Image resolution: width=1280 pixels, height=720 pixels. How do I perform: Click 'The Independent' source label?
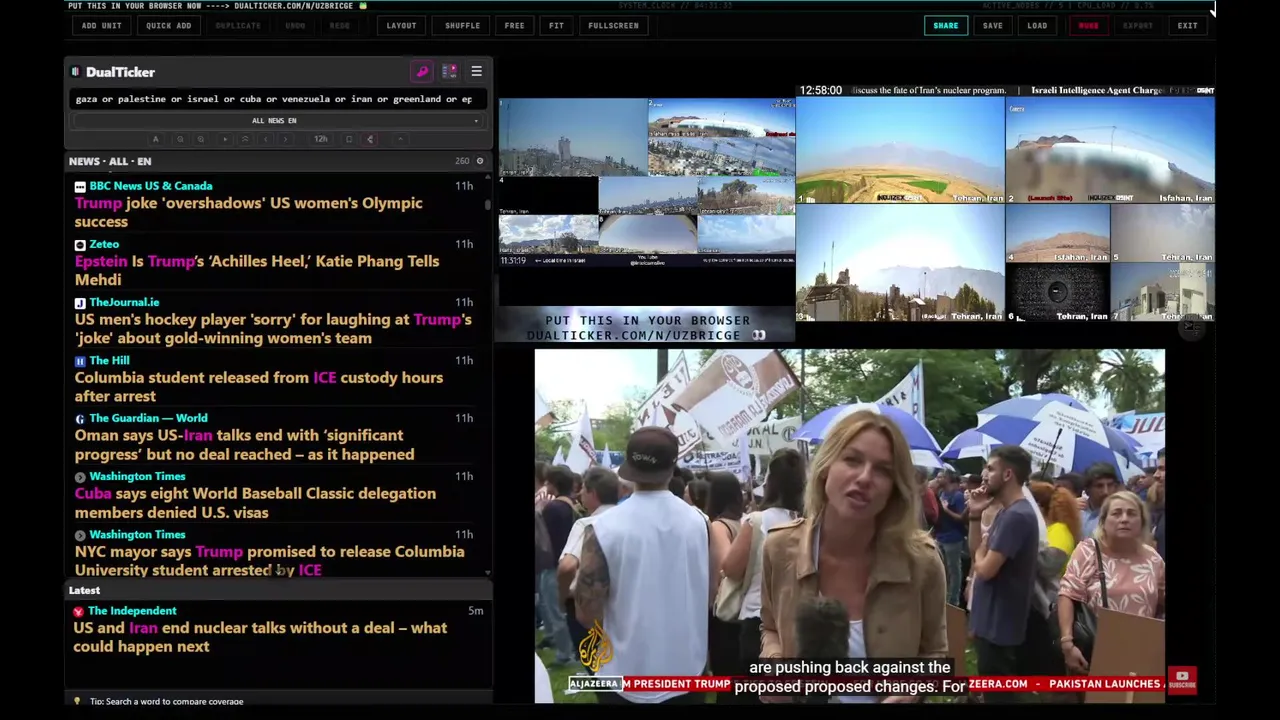132,611
